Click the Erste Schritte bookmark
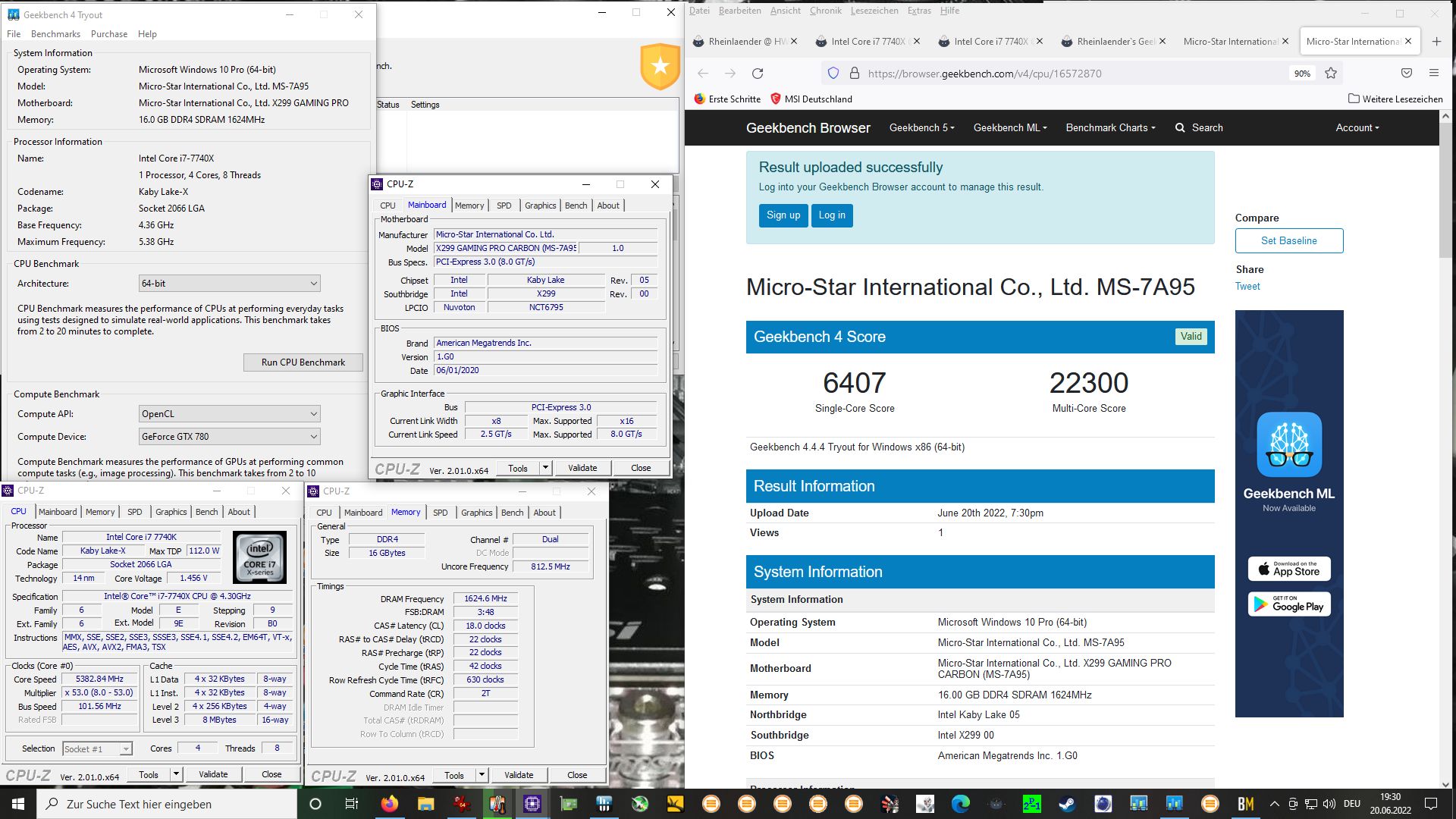1456x819 pixels. [x=727, y=99]
